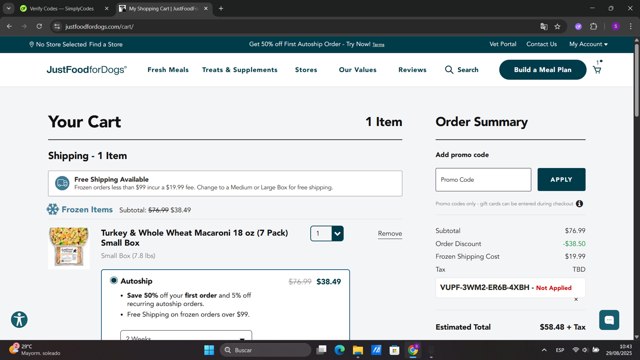Open Microsoft Edge from the taskbar

pos(339,350)
